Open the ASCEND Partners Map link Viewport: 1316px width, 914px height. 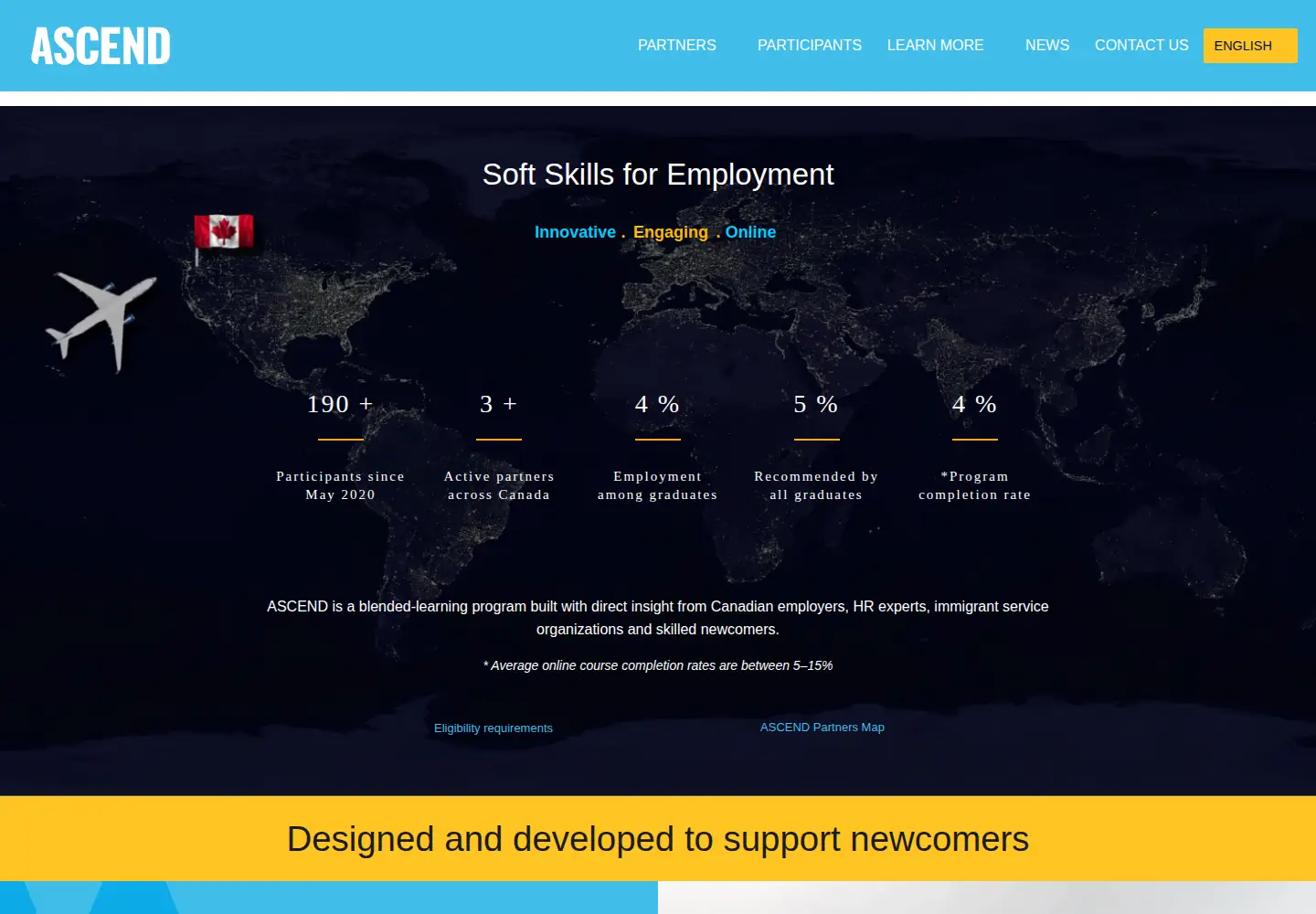coord(822,728)
